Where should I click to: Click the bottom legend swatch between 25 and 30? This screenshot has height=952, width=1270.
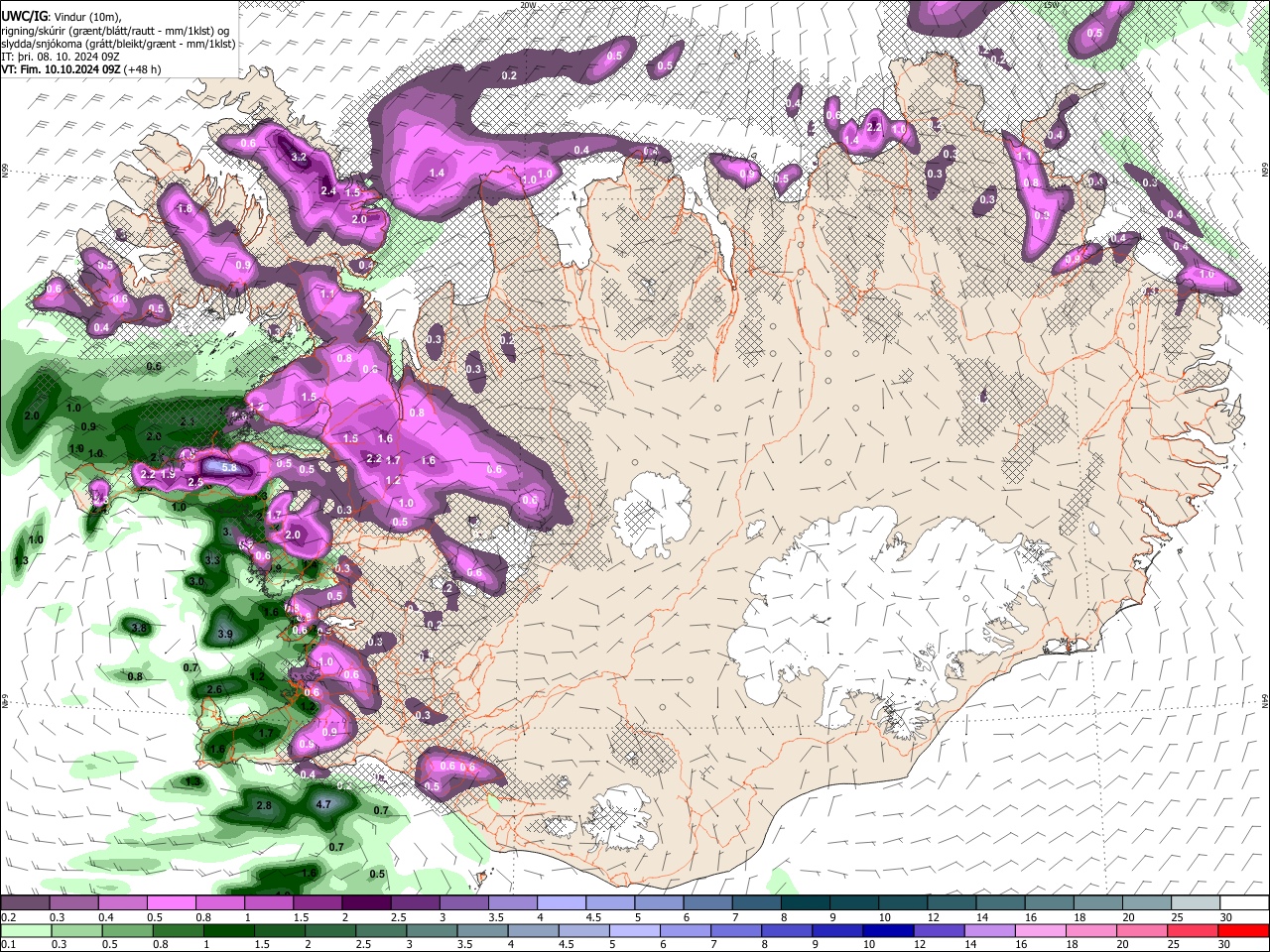click(1192, 931)
